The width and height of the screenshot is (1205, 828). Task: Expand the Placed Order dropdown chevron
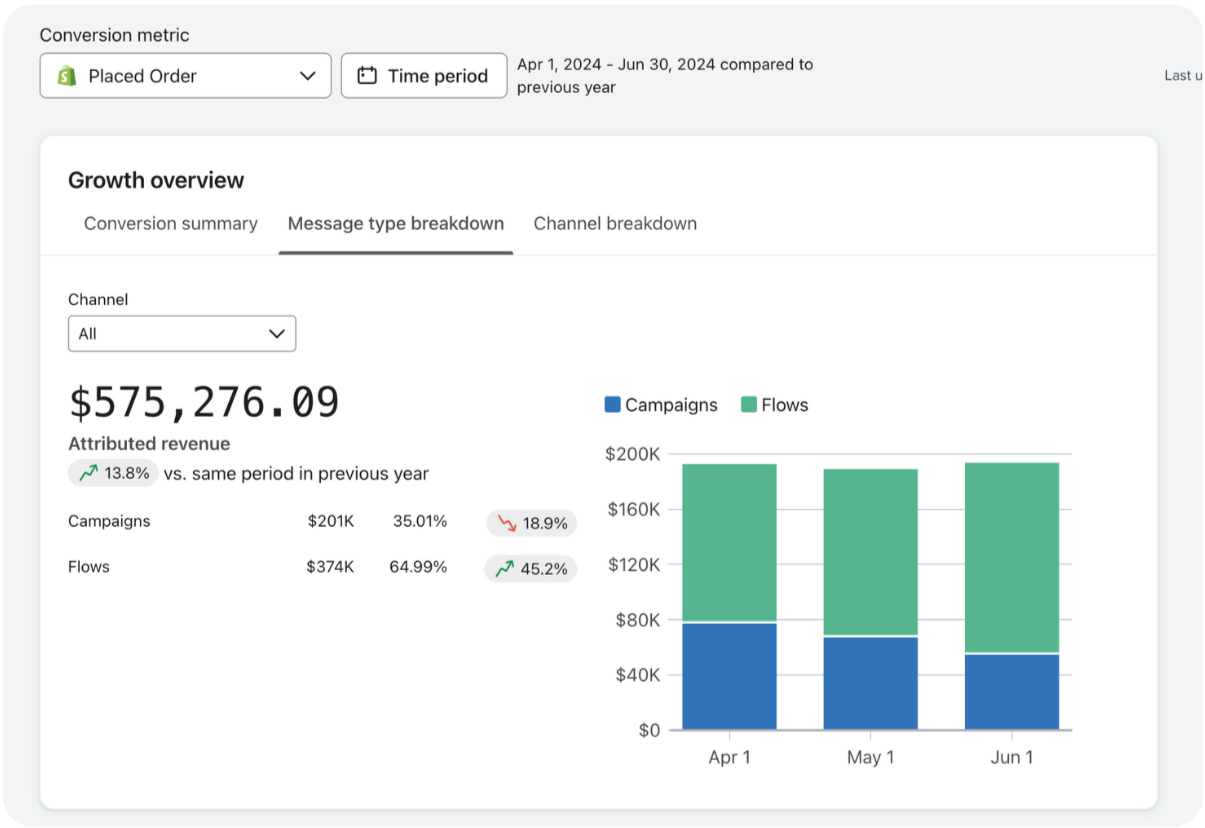(307, 76)
